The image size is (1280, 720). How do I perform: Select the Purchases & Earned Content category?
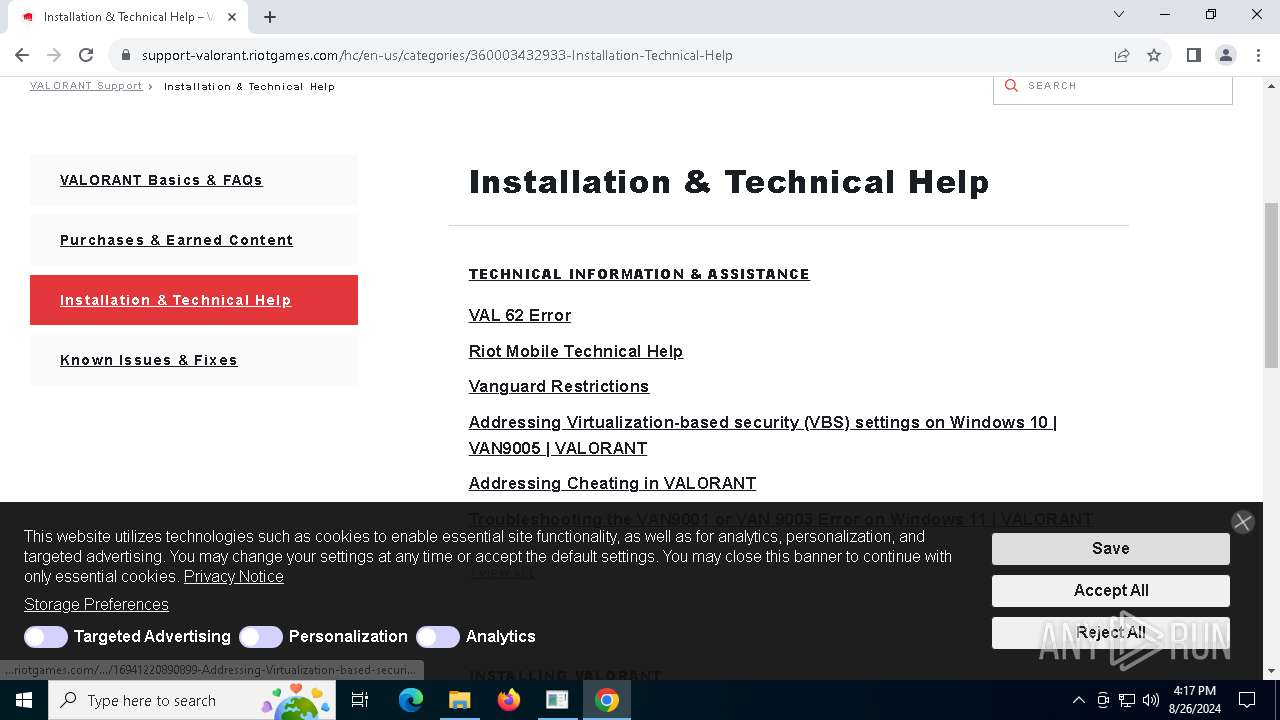pyautogui.click(x=194, y=240)
